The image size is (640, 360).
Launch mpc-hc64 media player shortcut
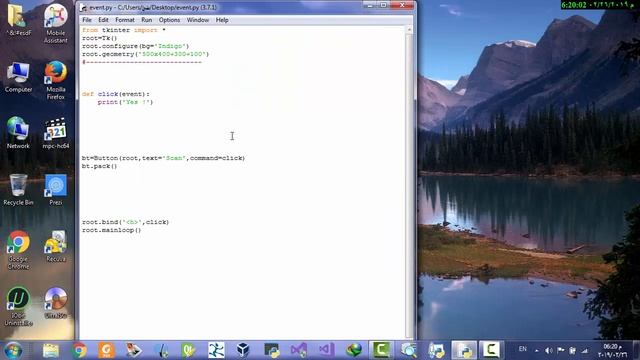click(x=56, y=133)
